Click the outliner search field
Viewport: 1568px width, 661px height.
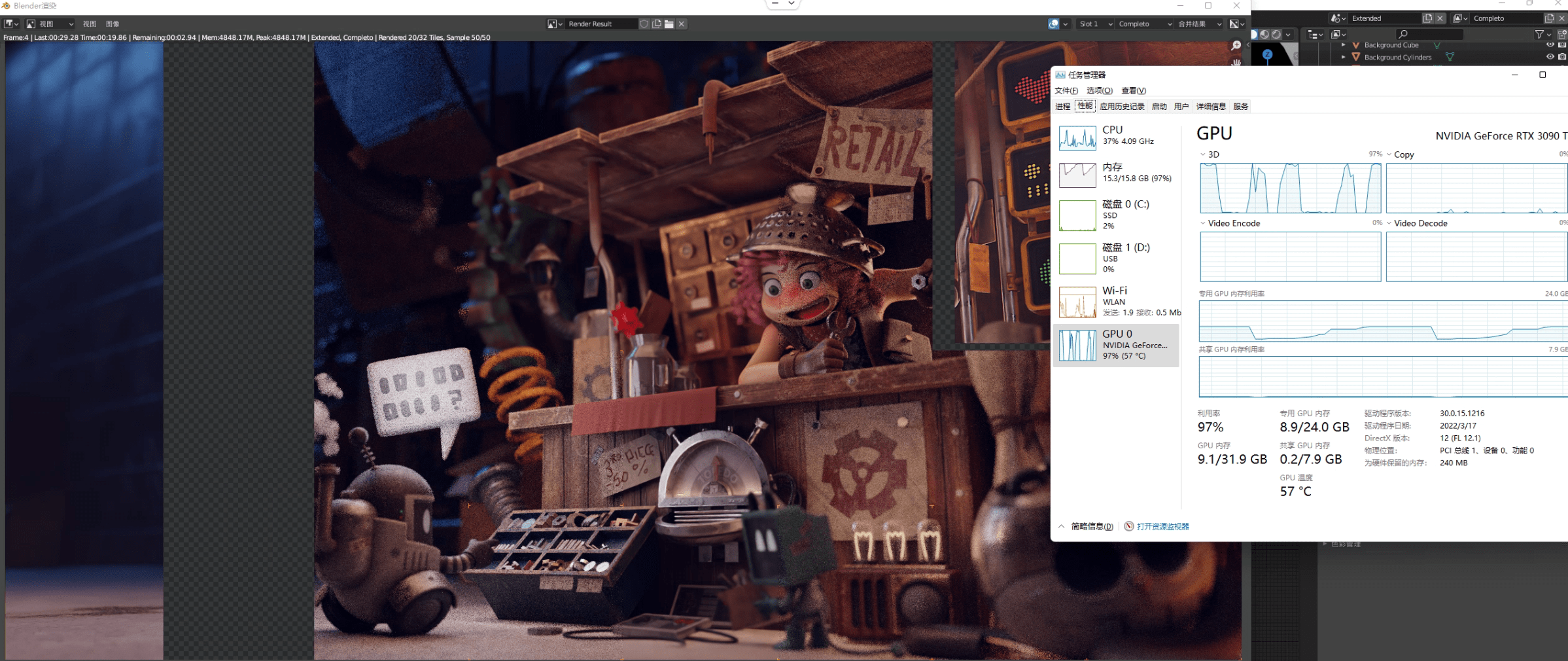coord(1429,34)
